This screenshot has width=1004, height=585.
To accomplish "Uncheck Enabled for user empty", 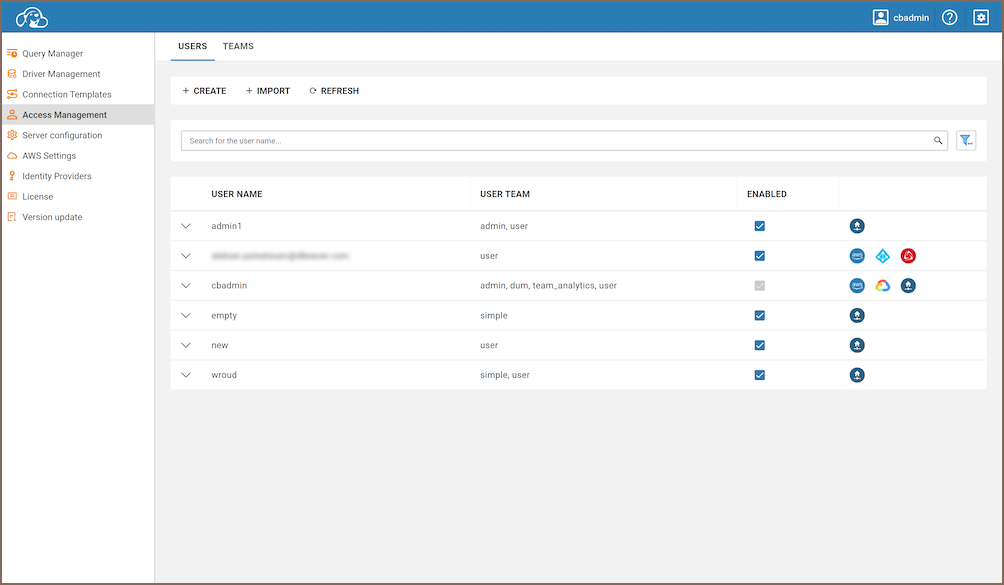I will click(x=760, y=316).
